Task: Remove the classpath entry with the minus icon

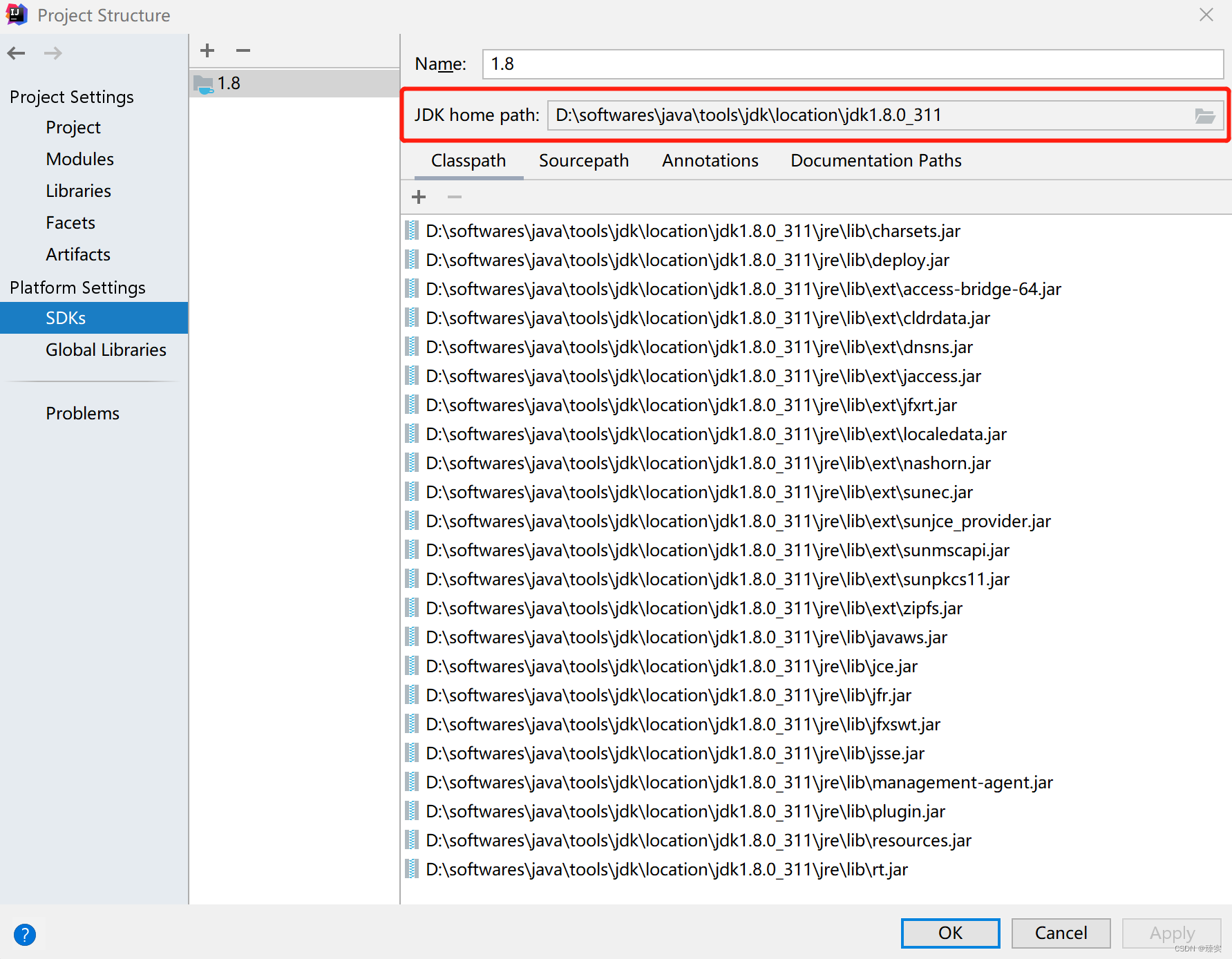Action: pyautogui.click(x=455, y=197)
